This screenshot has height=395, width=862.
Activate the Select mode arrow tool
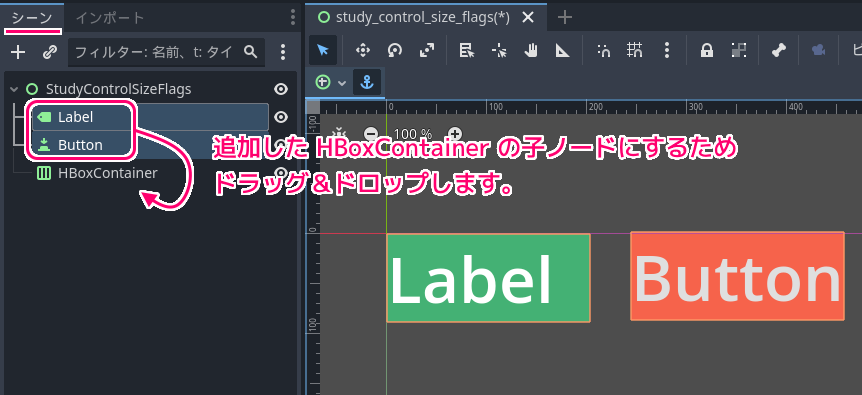click(x=323, y=51)
